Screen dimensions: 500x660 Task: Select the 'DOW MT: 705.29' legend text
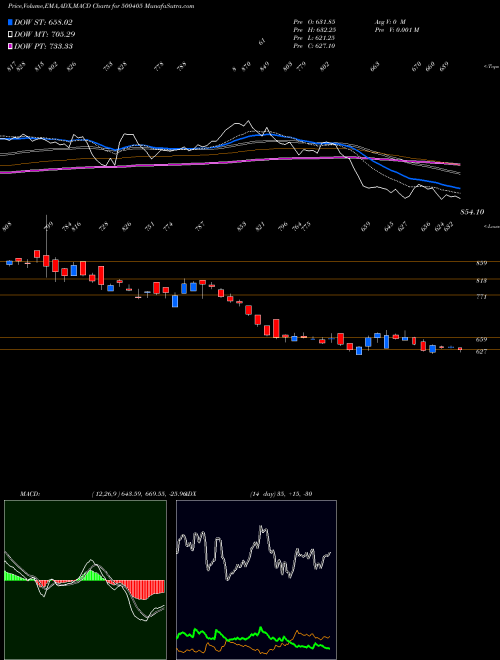[45, 34]
